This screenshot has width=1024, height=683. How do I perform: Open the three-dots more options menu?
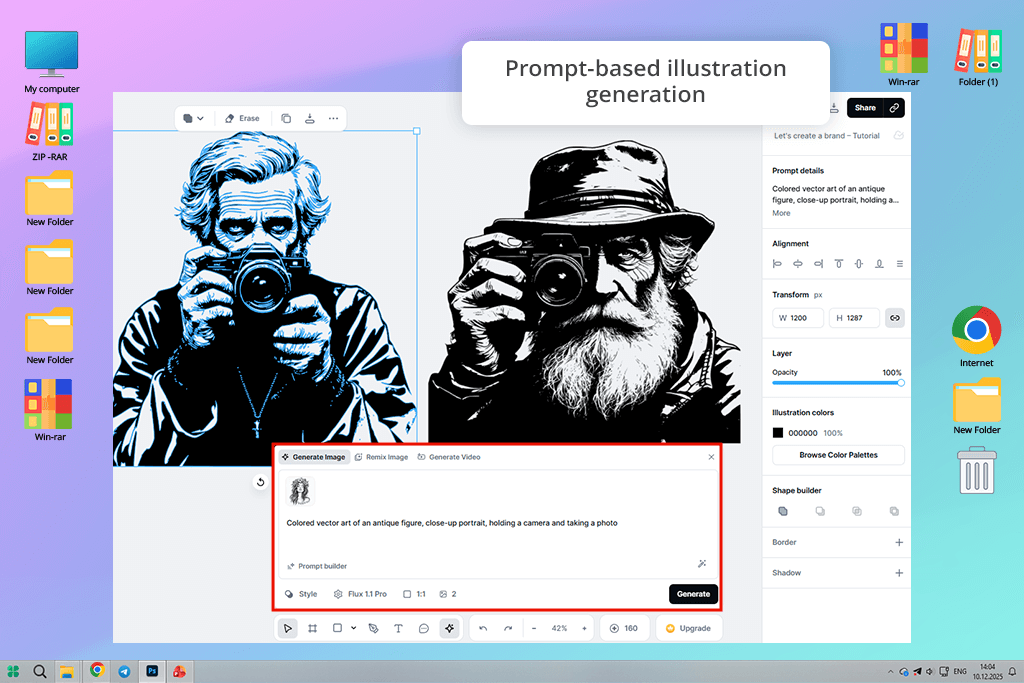point(334,118)
